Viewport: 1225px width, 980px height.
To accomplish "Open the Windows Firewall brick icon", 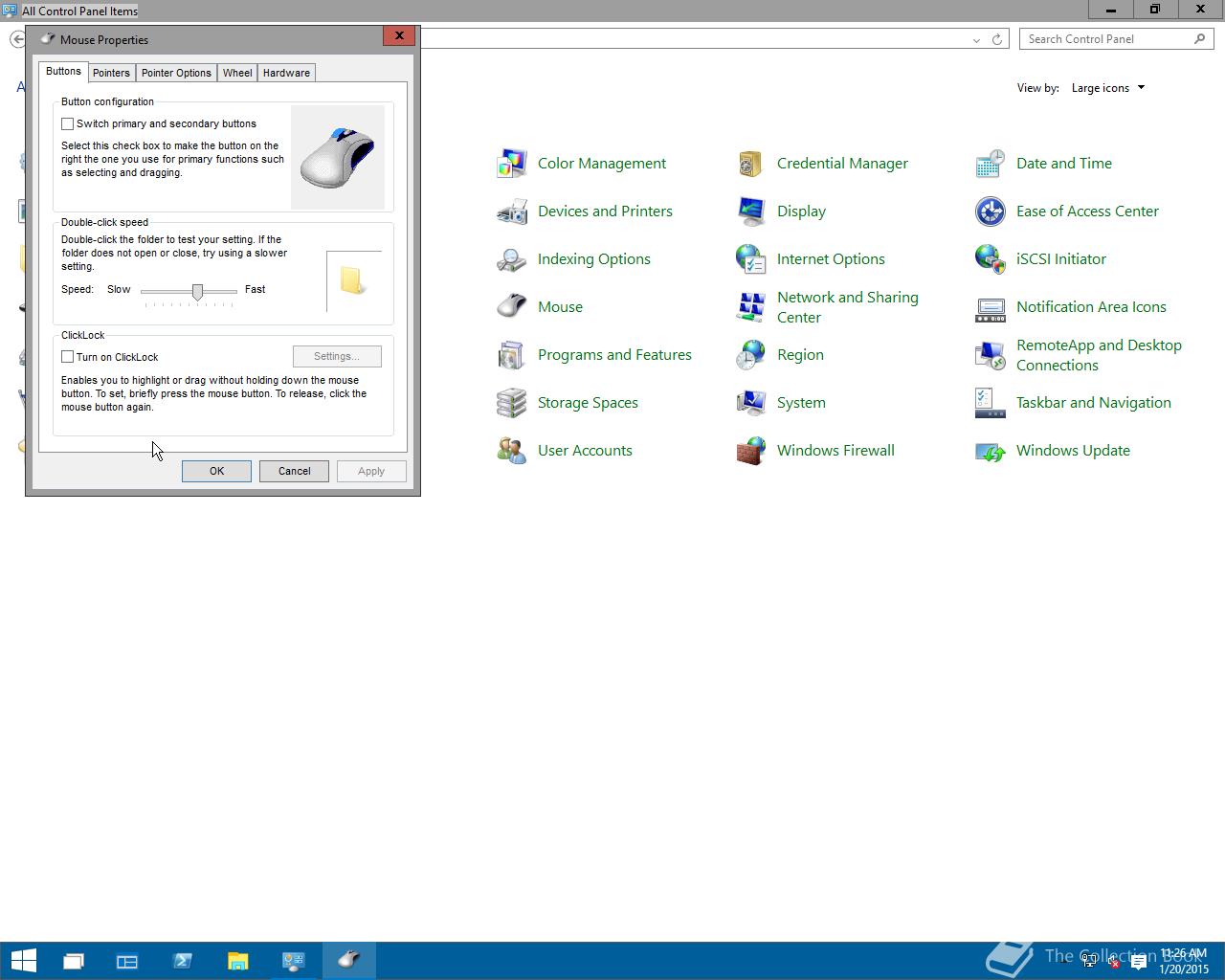I will click(x=751, y=451).
